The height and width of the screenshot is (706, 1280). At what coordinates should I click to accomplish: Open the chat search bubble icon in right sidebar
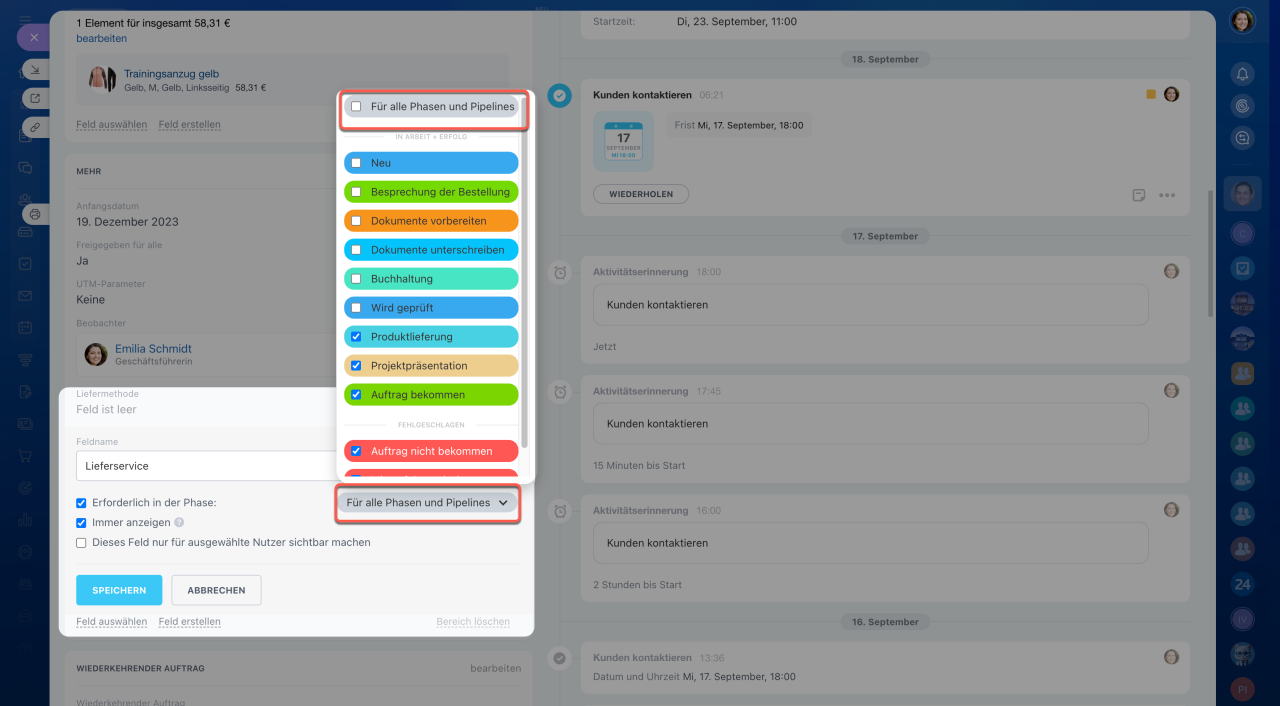point(1243,138)
